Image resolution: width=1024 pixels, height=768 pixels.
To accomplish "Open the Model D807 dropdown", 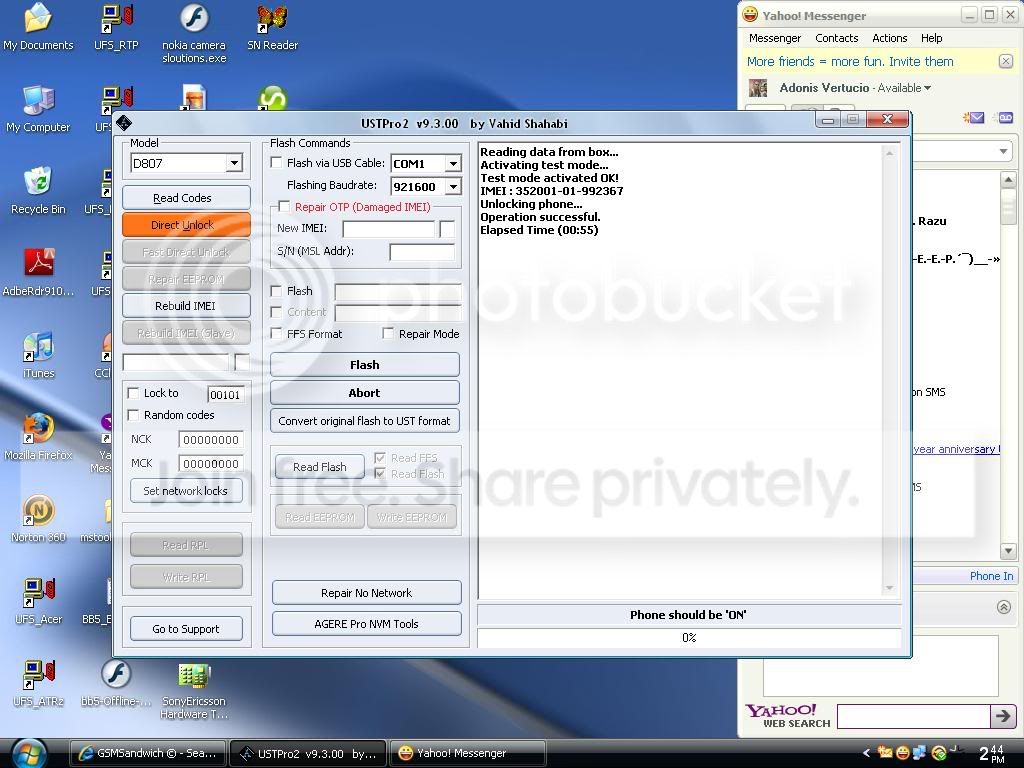I will pyautogui.click(x=234, y=163).
